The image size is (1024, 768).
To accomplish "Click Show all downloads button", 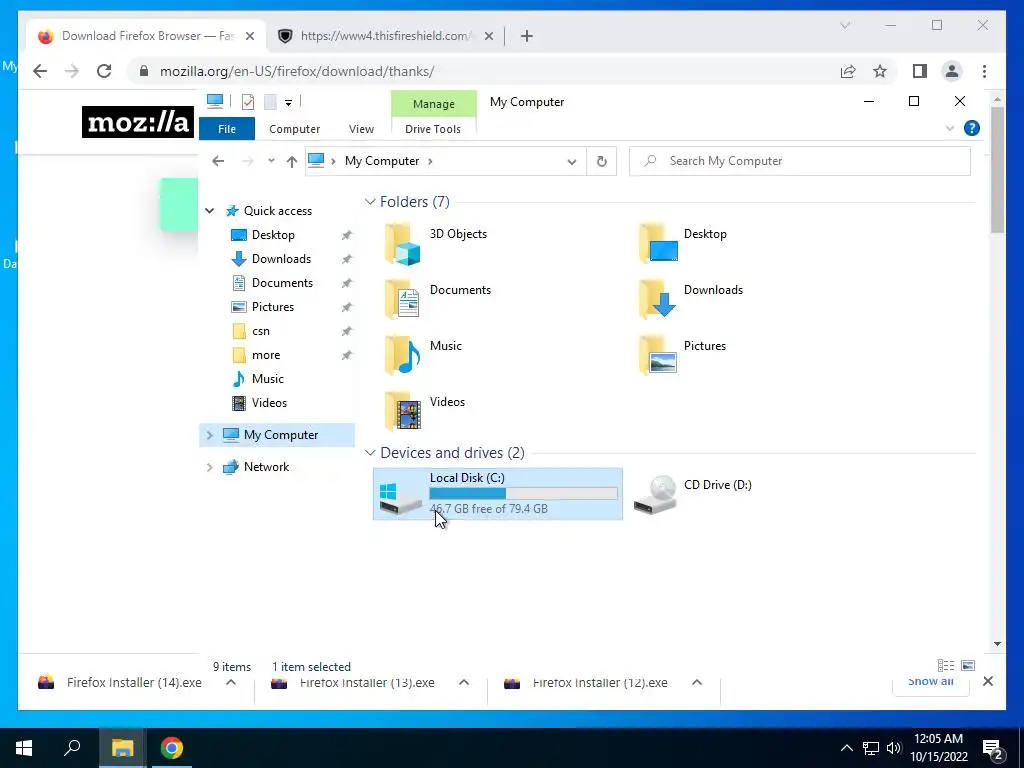I will [931, 681].
